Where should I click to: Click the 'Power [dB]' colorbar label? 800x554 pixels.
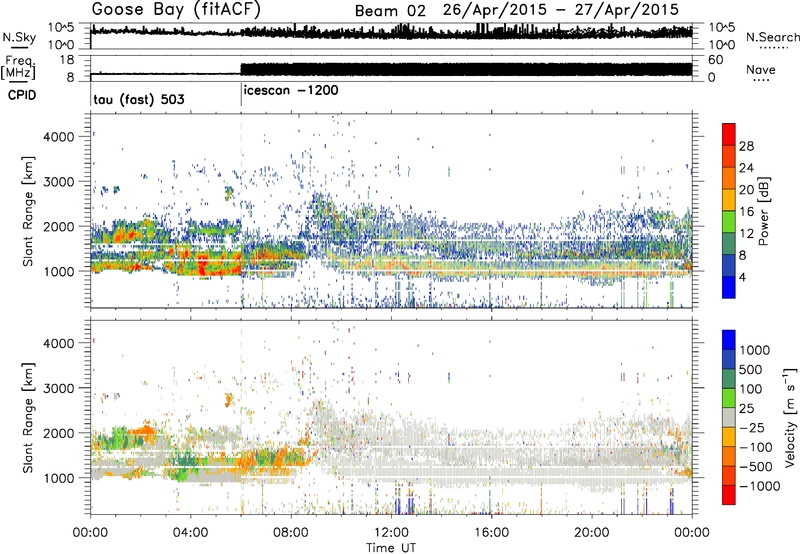[763, 211]
